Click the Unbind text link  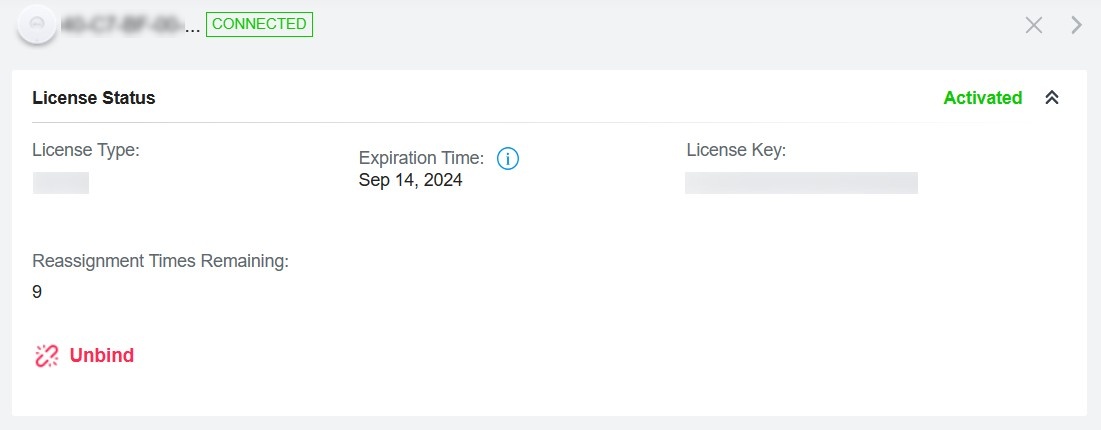[101, 355]
